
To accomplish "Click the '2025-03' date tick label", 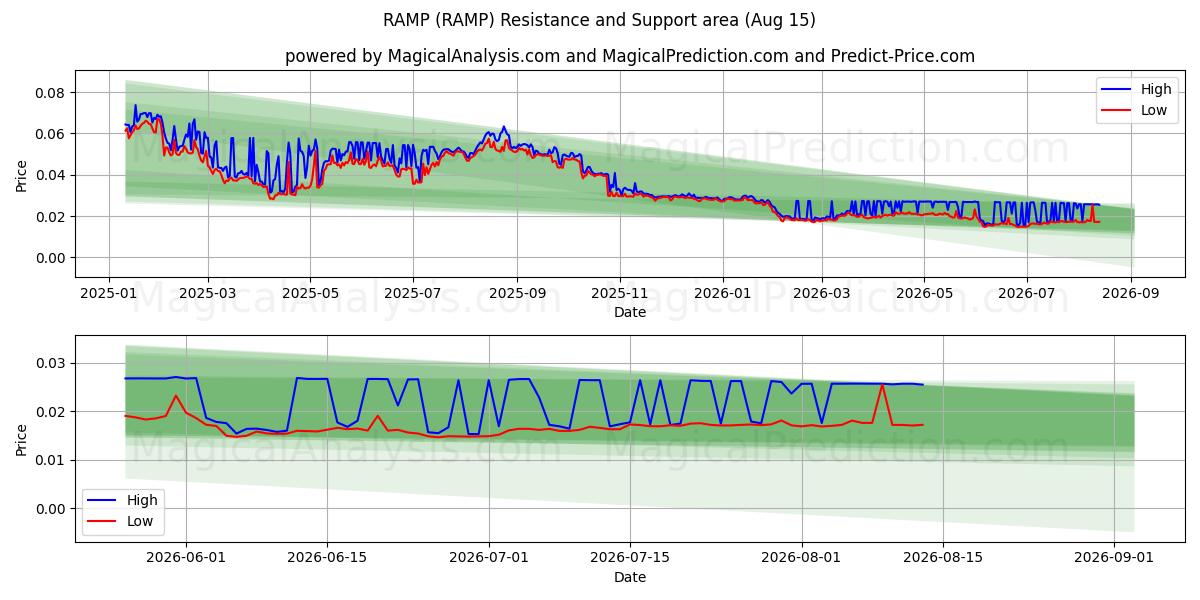I will coord(208,294).
